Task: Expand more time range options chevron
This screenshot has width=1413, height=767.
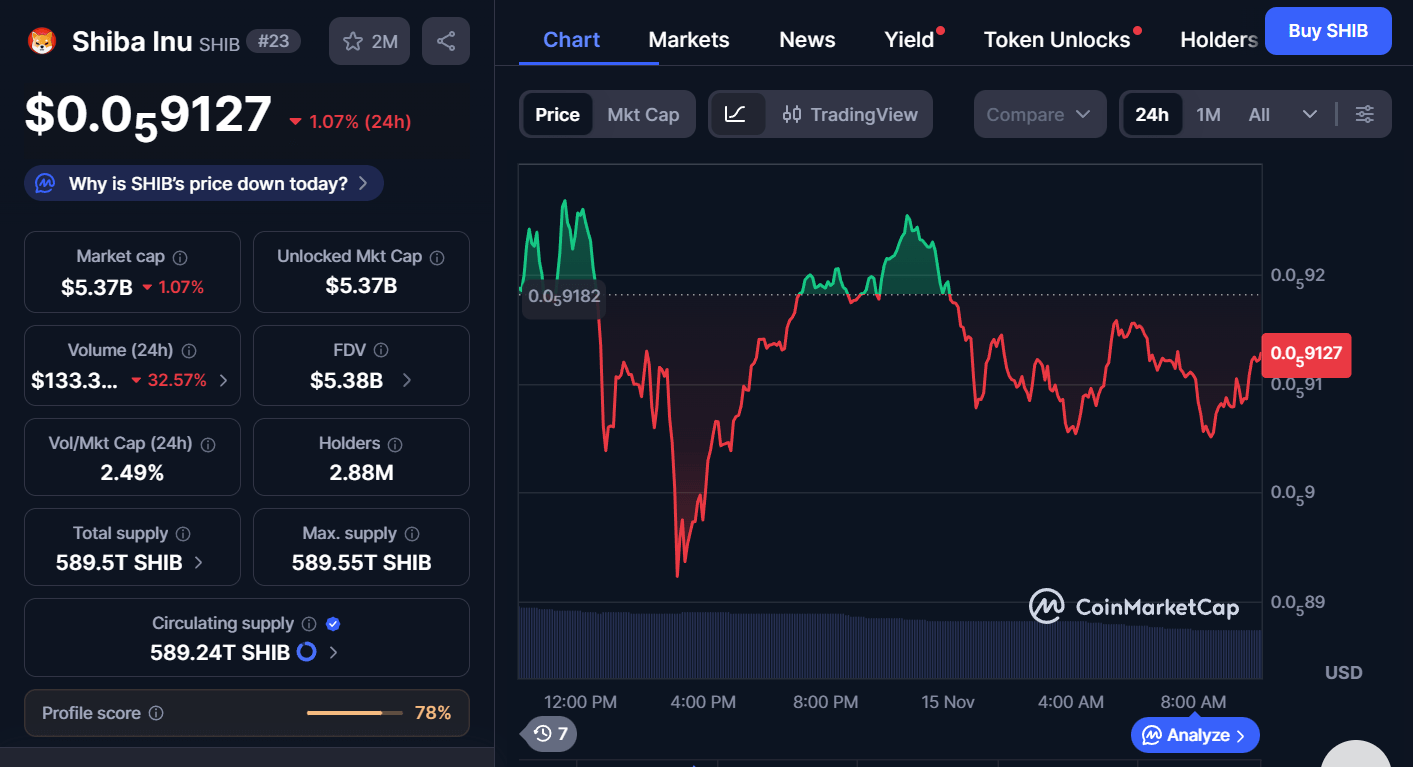Action: pyautogui.click(x=1309, y=114)
